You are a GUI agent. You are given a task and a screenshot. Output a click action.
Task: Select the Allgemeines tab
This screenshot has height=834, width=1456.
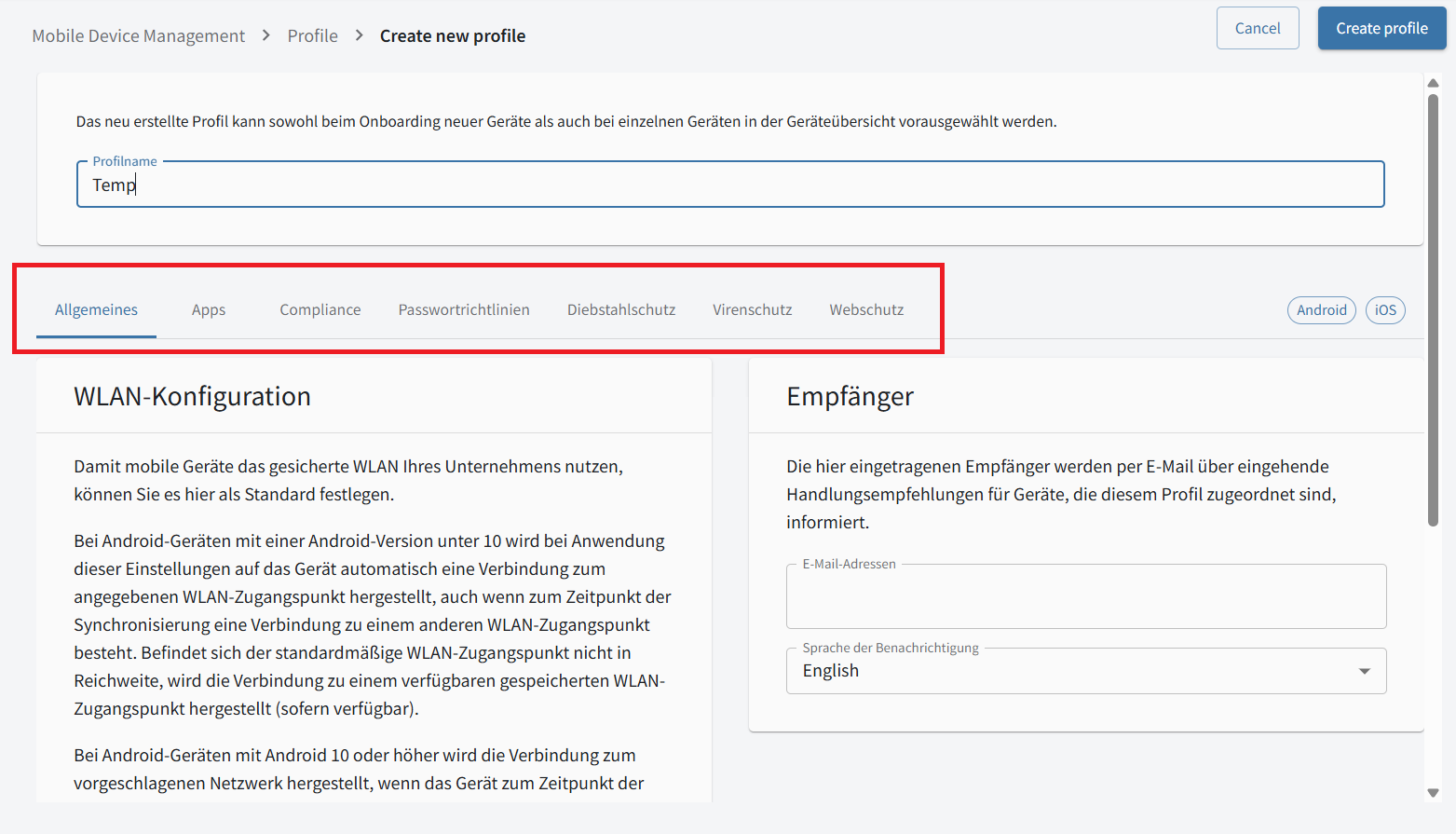click(x=96, y=309)
